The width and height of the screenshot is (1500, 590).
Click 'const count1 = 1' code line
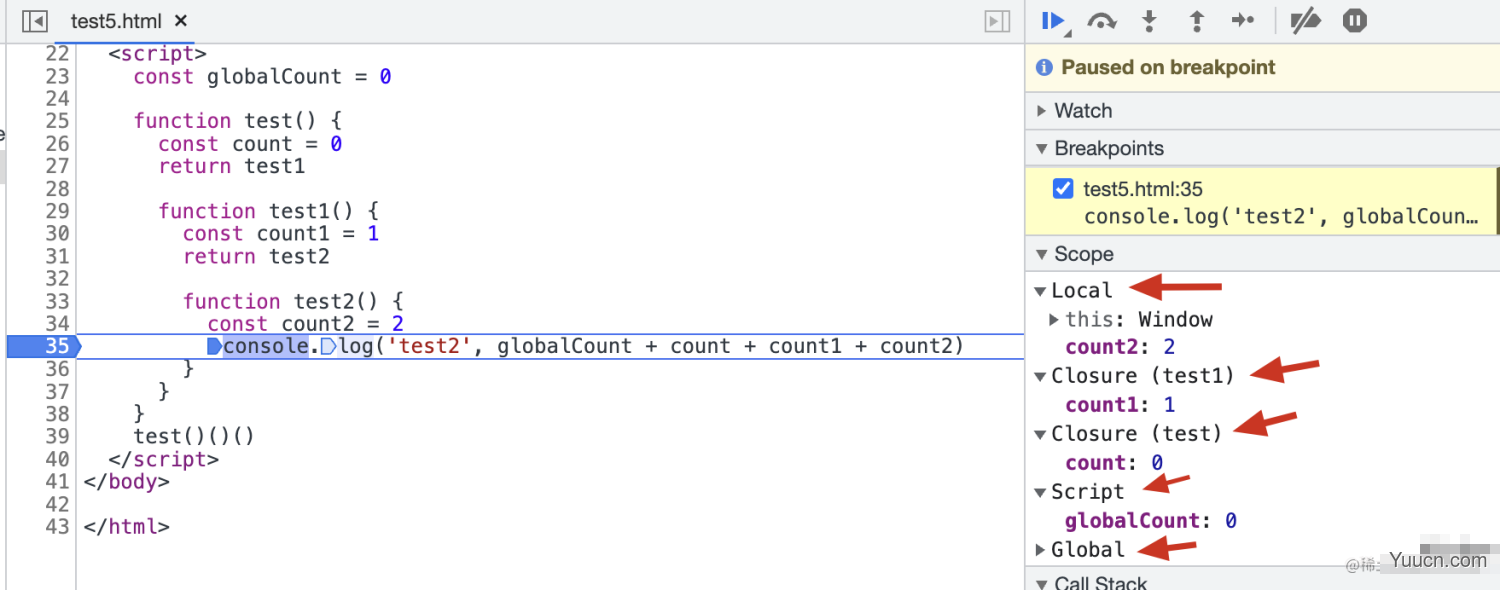point(281,234)
